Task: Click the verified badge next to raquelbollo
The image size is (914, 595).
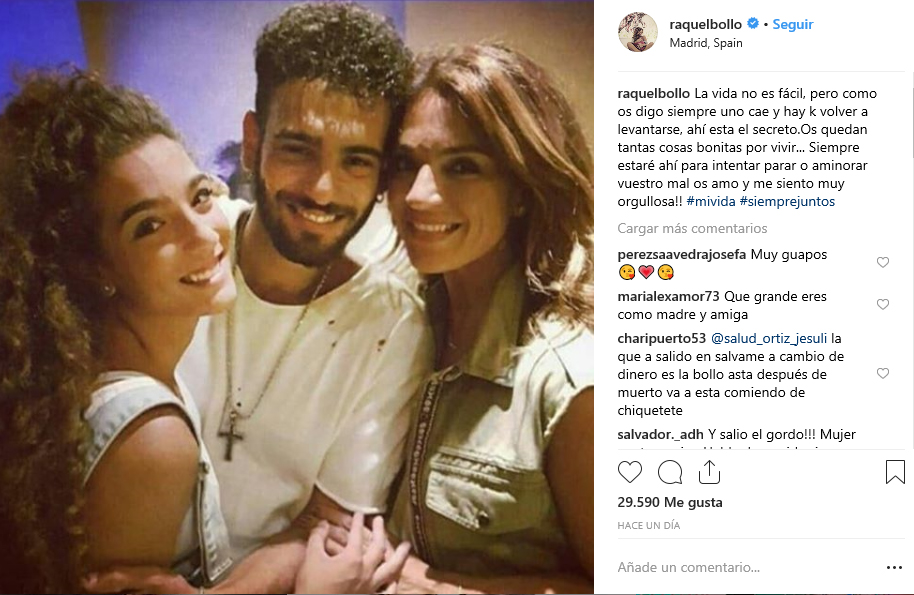Action: [753, 23]
